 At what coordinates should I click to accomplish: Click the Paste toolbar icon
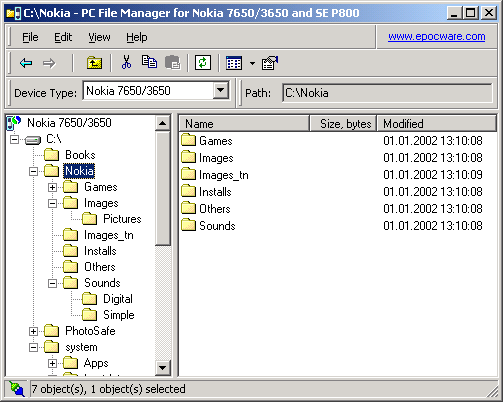(x=173, y=62)
